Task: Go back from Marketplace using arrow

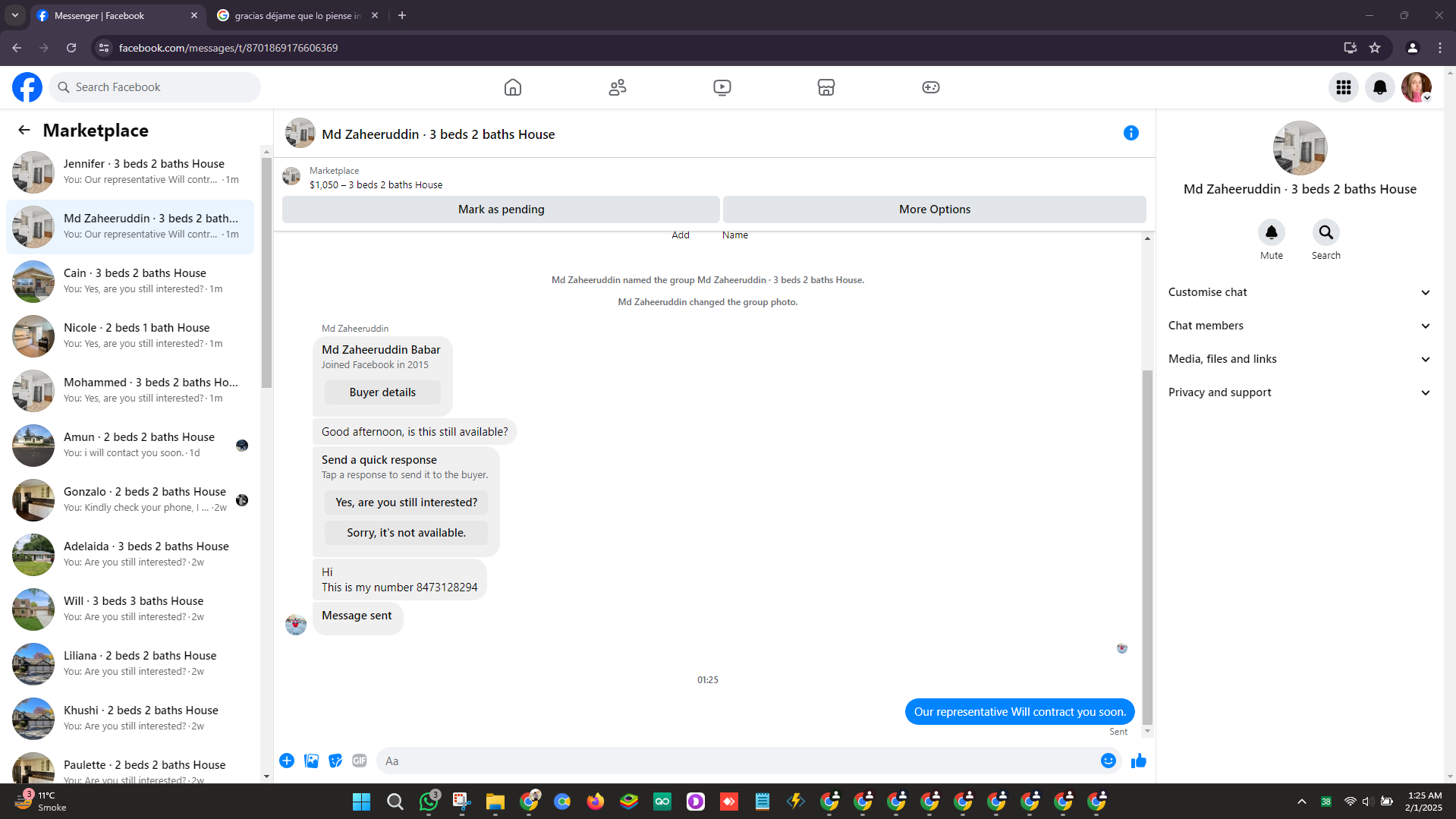Action: pyautogui.click(x=24, y=130)
